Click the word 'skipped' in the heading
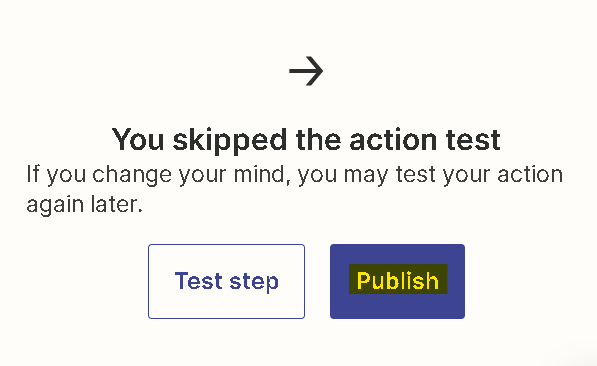This screenshot has width=597, height=366. pos(230,141)
